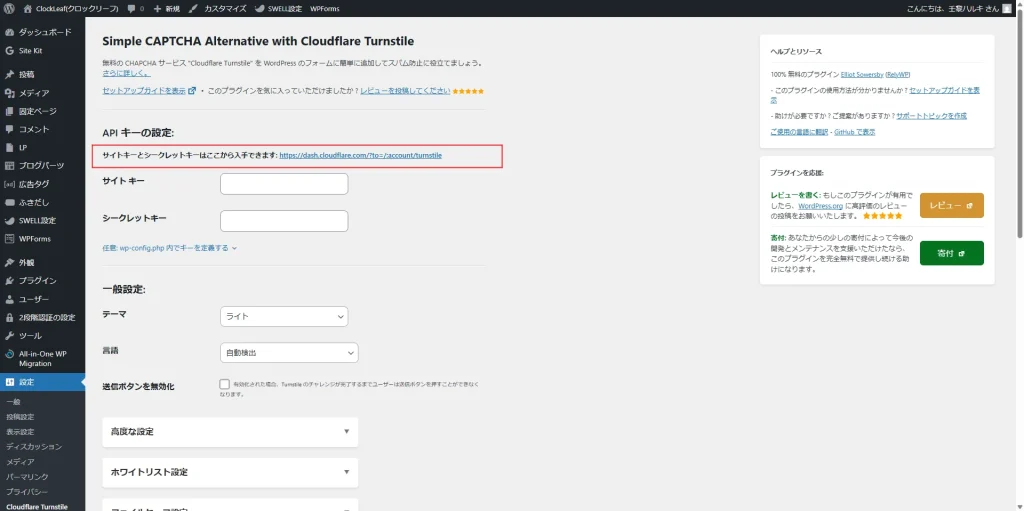The image size is (1024, 511).
Task: Click the user avatar icon at top right
Action: 1008,8
